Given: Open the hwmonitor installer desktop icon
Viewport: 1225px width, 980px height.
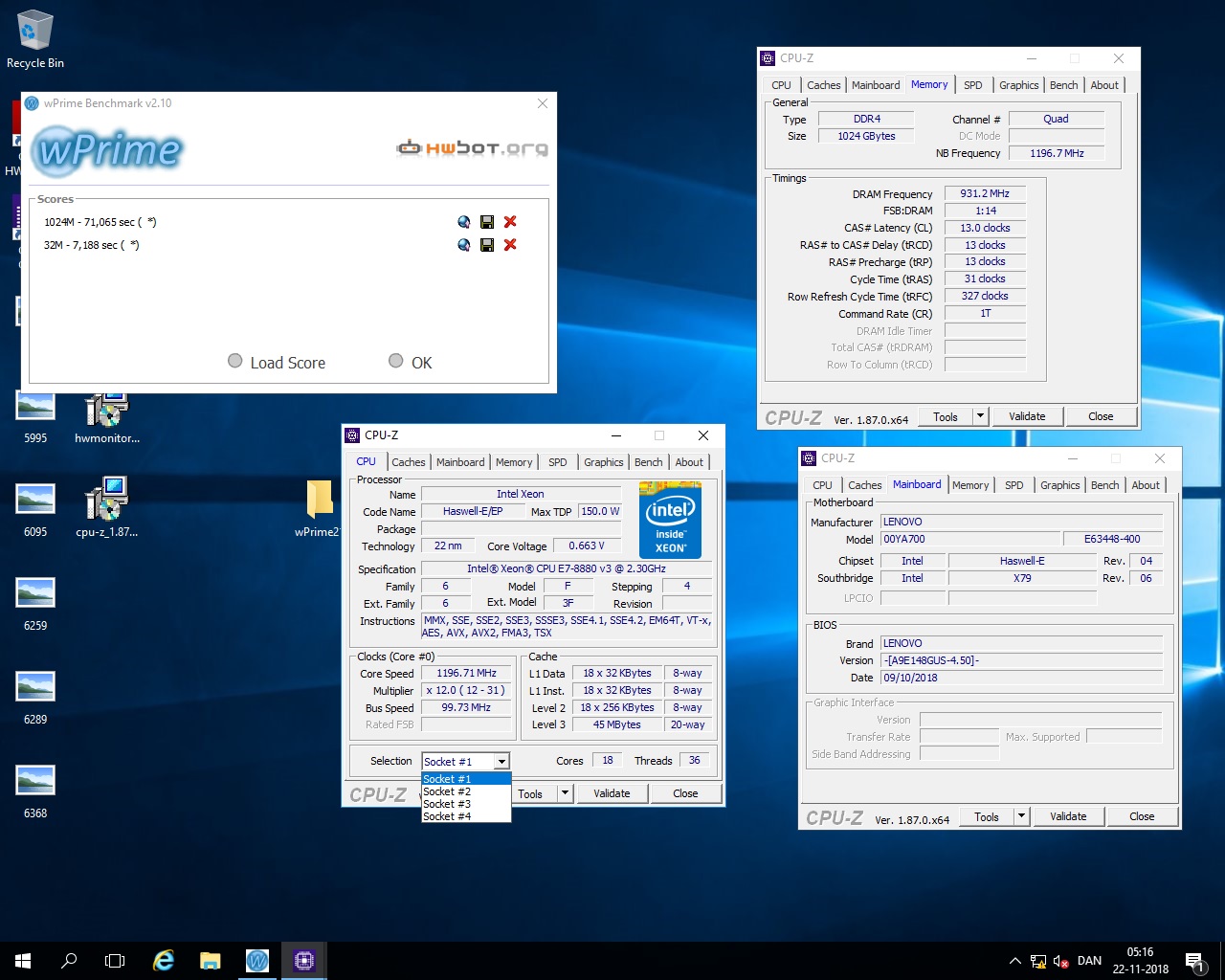Looking at the screenshot, I should click(x=106, y=418).
